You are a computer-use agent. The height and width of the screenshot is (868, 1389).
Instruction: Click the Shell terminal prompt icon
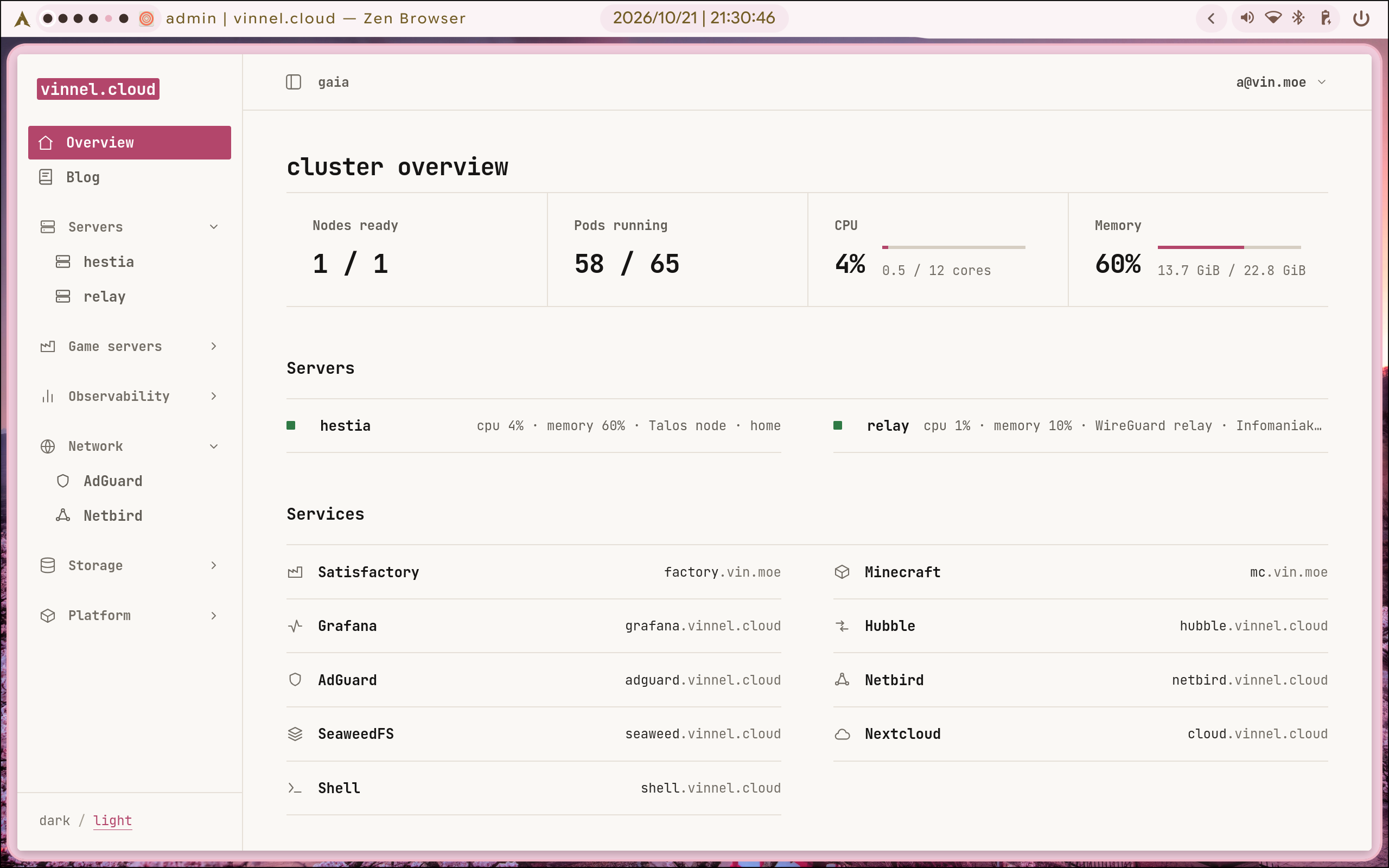[295, 788]
